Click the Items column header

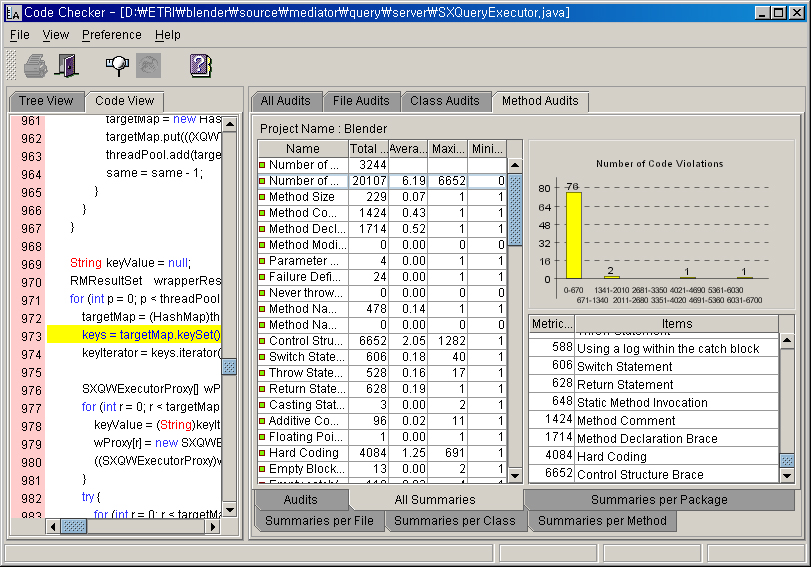tap(676, 324)
